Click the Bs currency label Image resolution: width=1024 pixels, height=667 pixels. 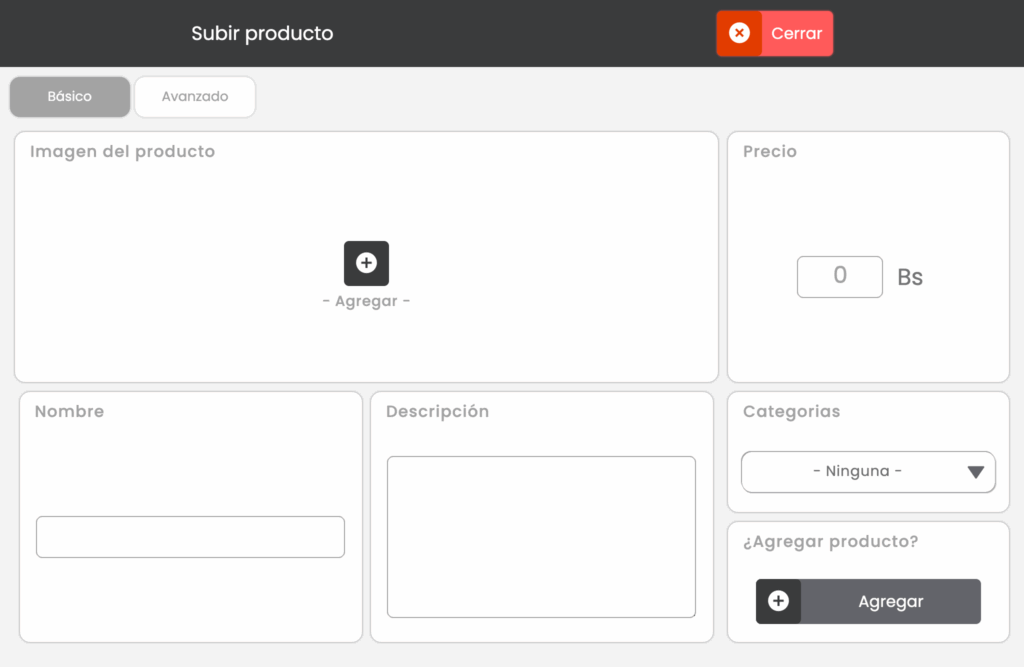[x=910, y=277]
